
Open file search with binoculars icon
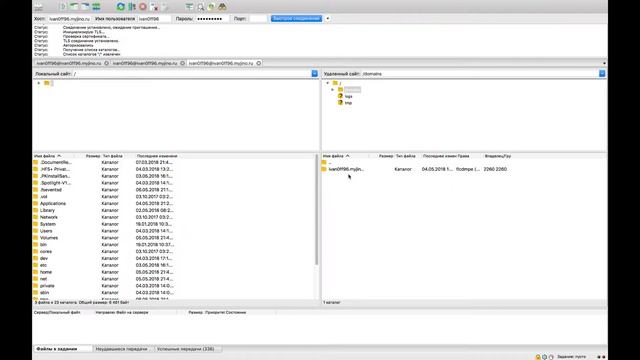point(222,7)
